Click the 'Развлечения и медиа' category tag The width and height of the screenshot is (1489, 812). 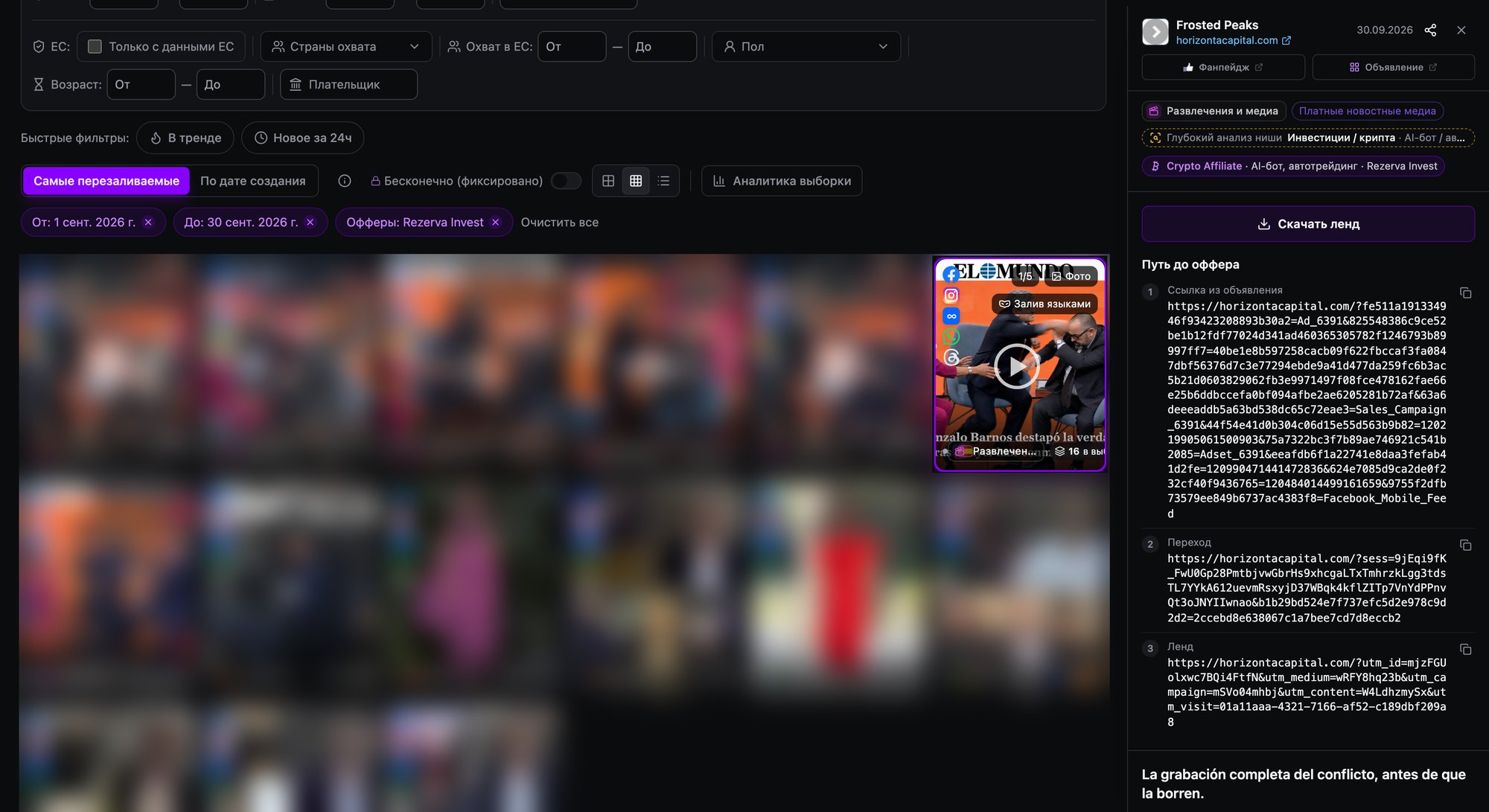click(x=1214, y=111)
